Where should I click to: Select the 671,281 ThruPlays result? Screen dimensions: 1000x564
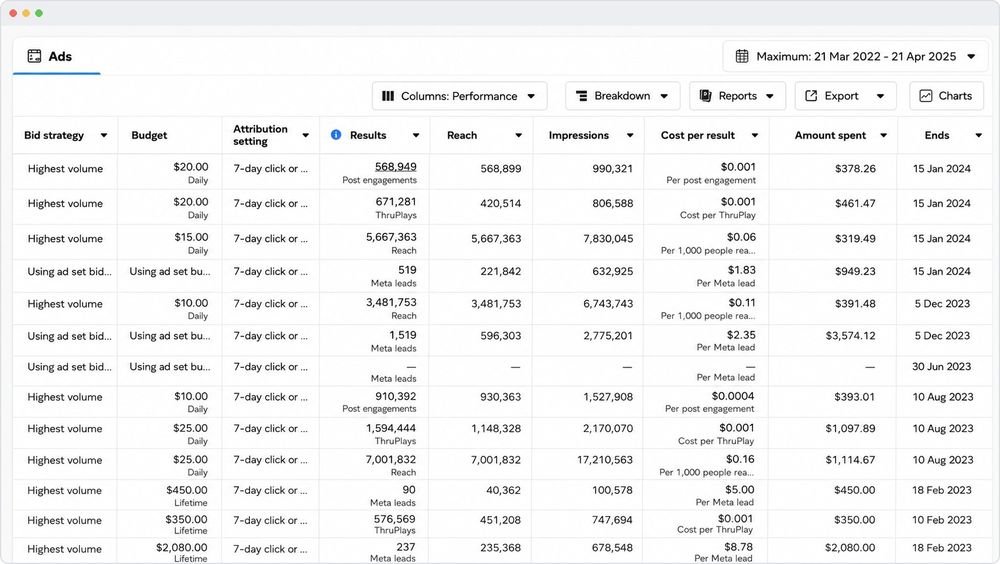click(x=395, y=207)
